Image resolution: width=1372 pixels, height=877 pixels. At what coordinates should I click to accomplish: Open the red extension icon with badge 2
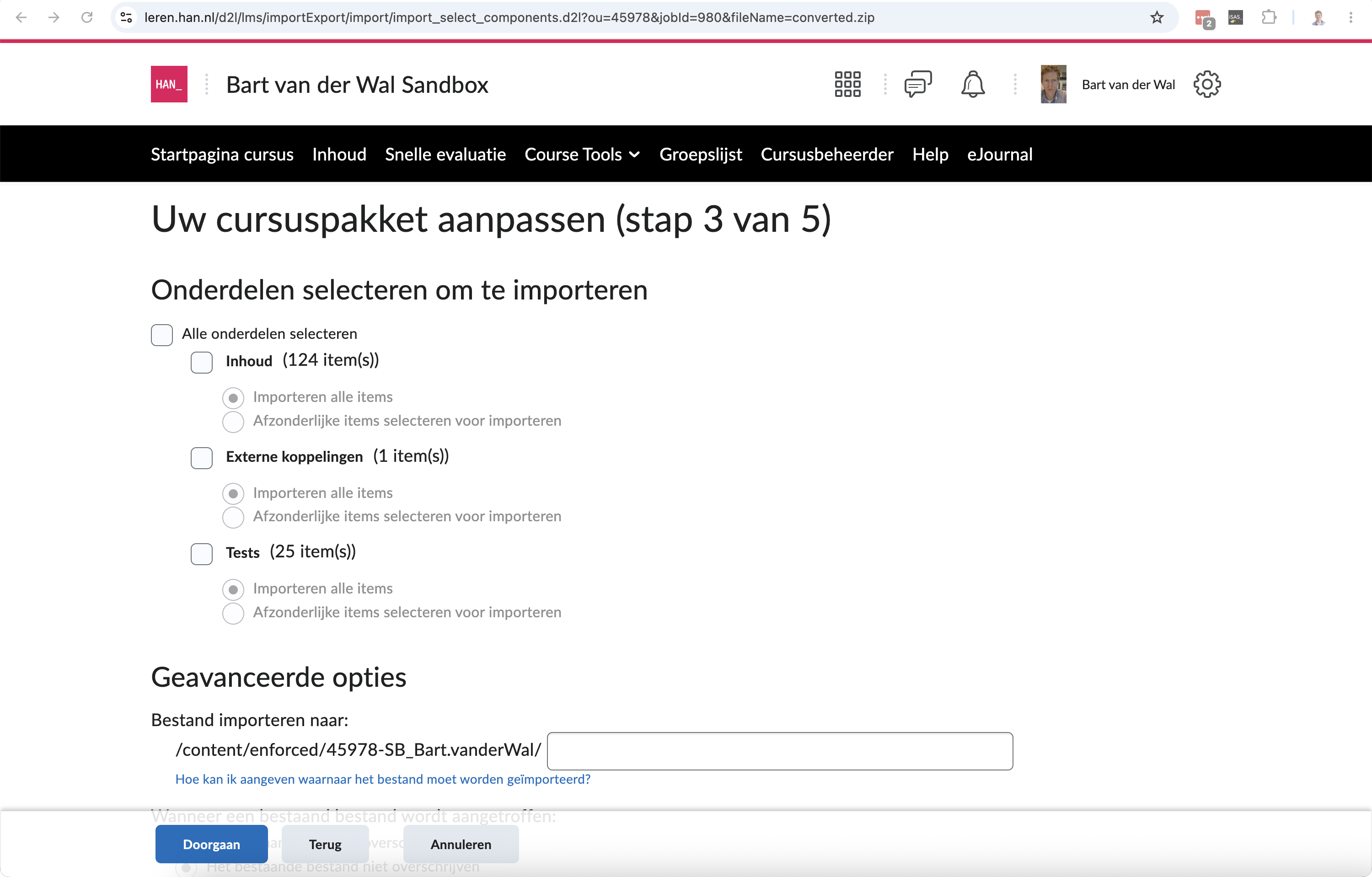(x=1205, y=18)
